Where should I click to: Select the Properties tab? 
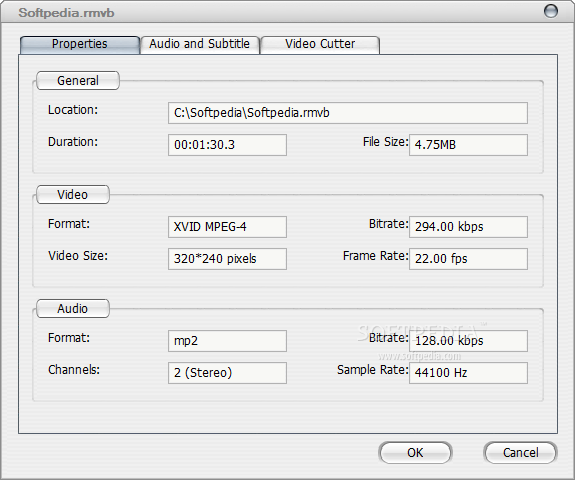(x=80, y=45)
